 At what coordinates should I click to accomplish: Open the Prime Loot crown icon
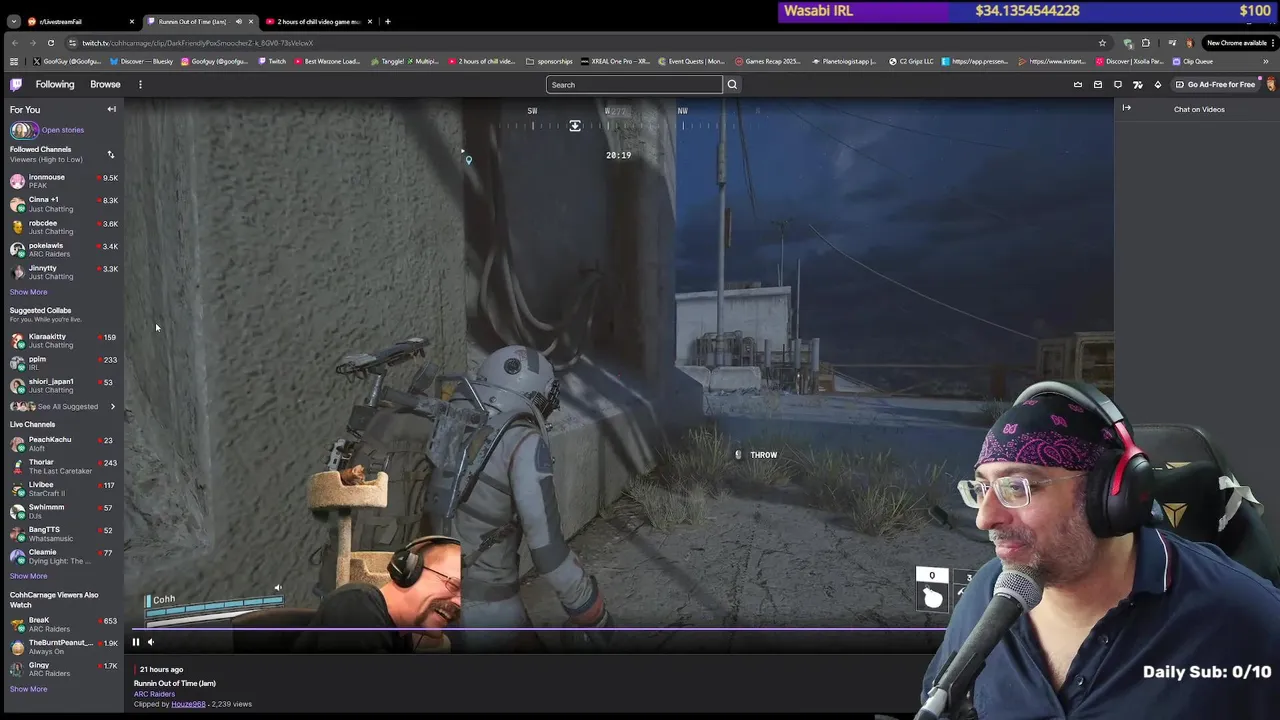coord(1078,85)
